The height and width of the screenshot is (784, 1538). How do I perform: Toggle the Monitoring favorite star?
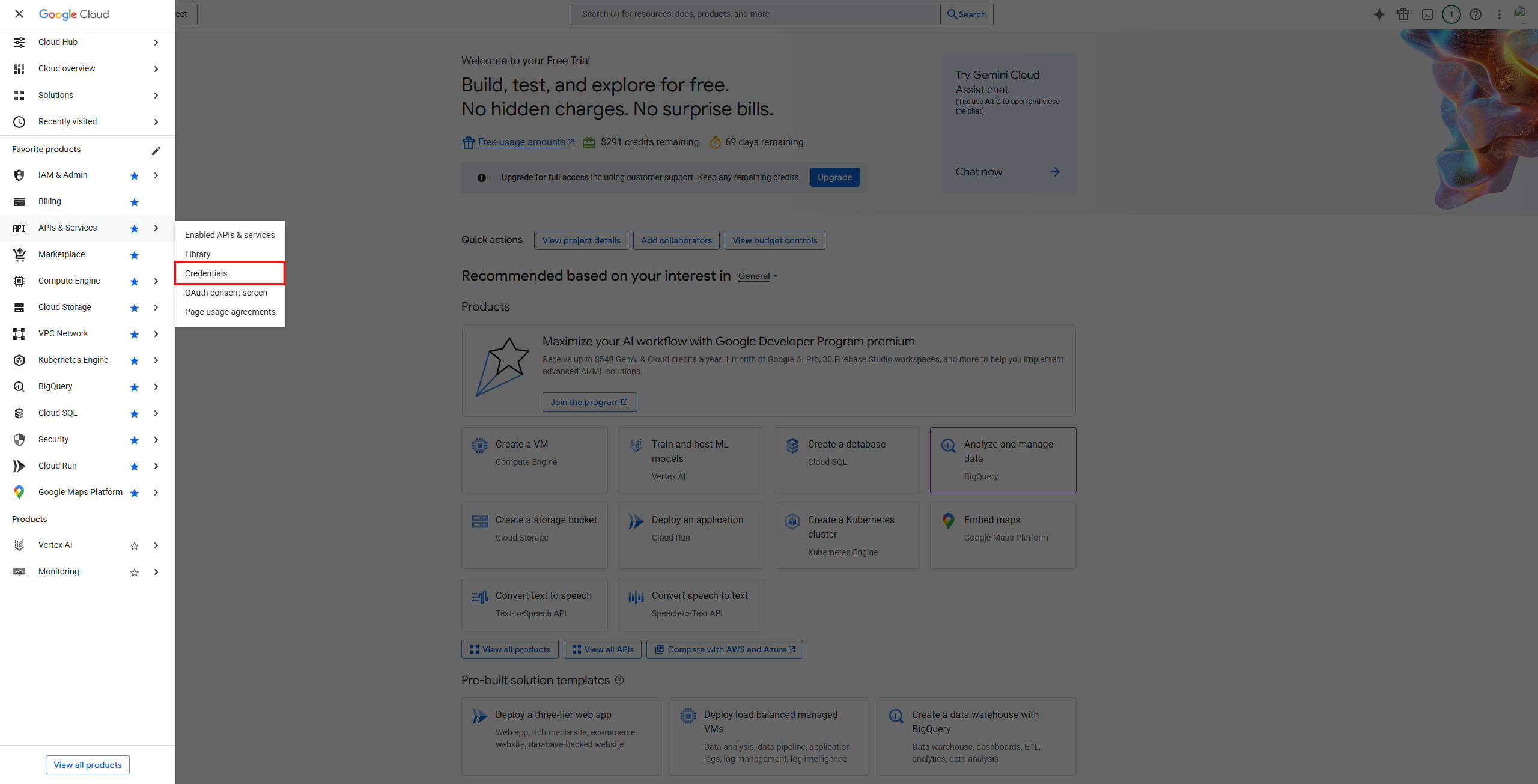135,573
